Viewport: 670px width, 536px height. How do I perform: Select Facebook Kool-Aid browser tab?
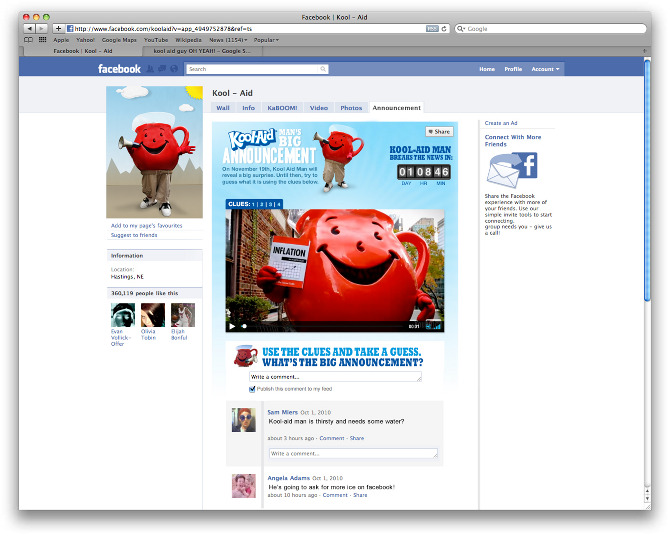[x=83, y=51]
